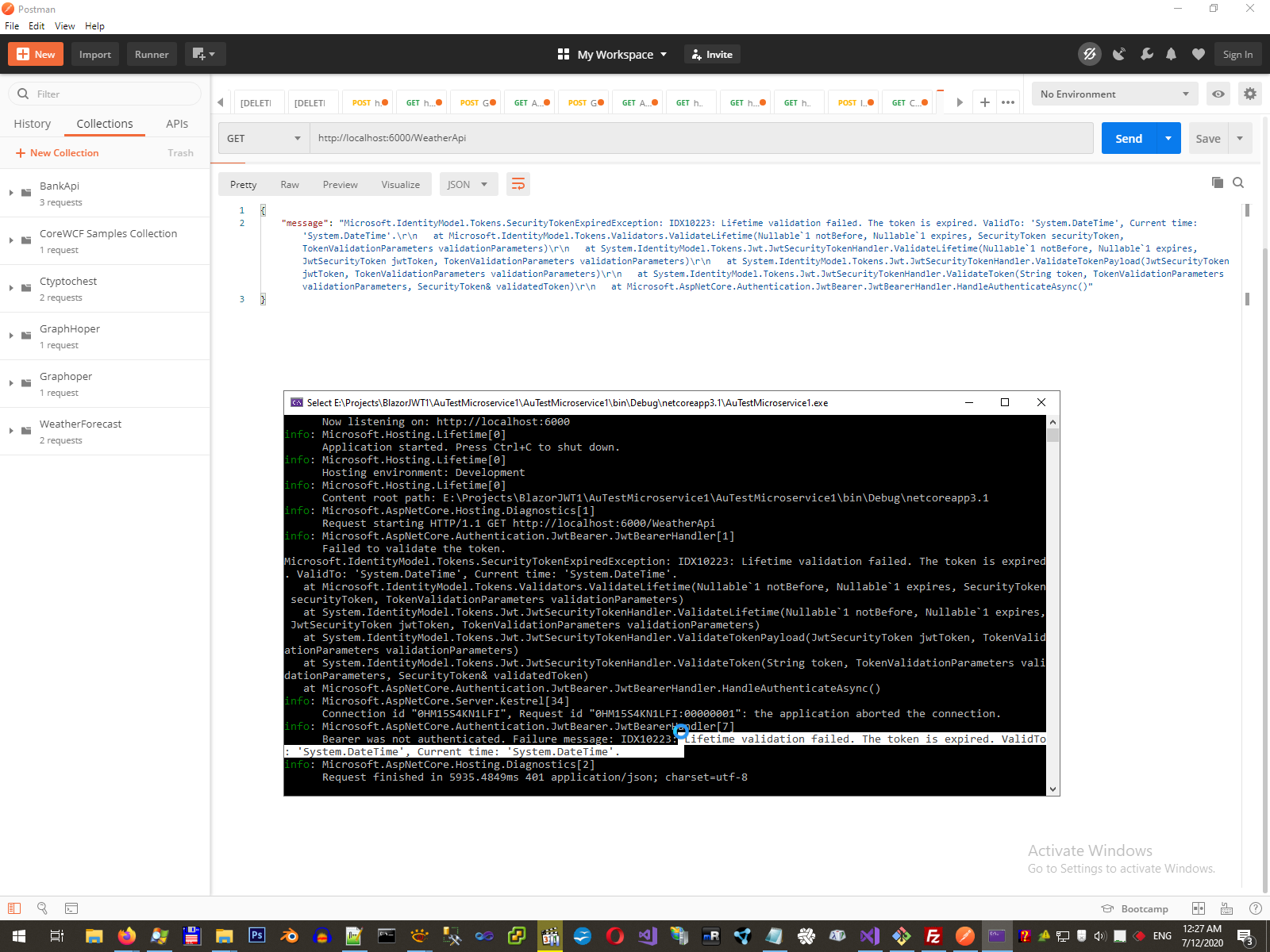Switch to the APIs sidebar tab
The height and width of the screenshot is (952, 1270).
point(177,124)
